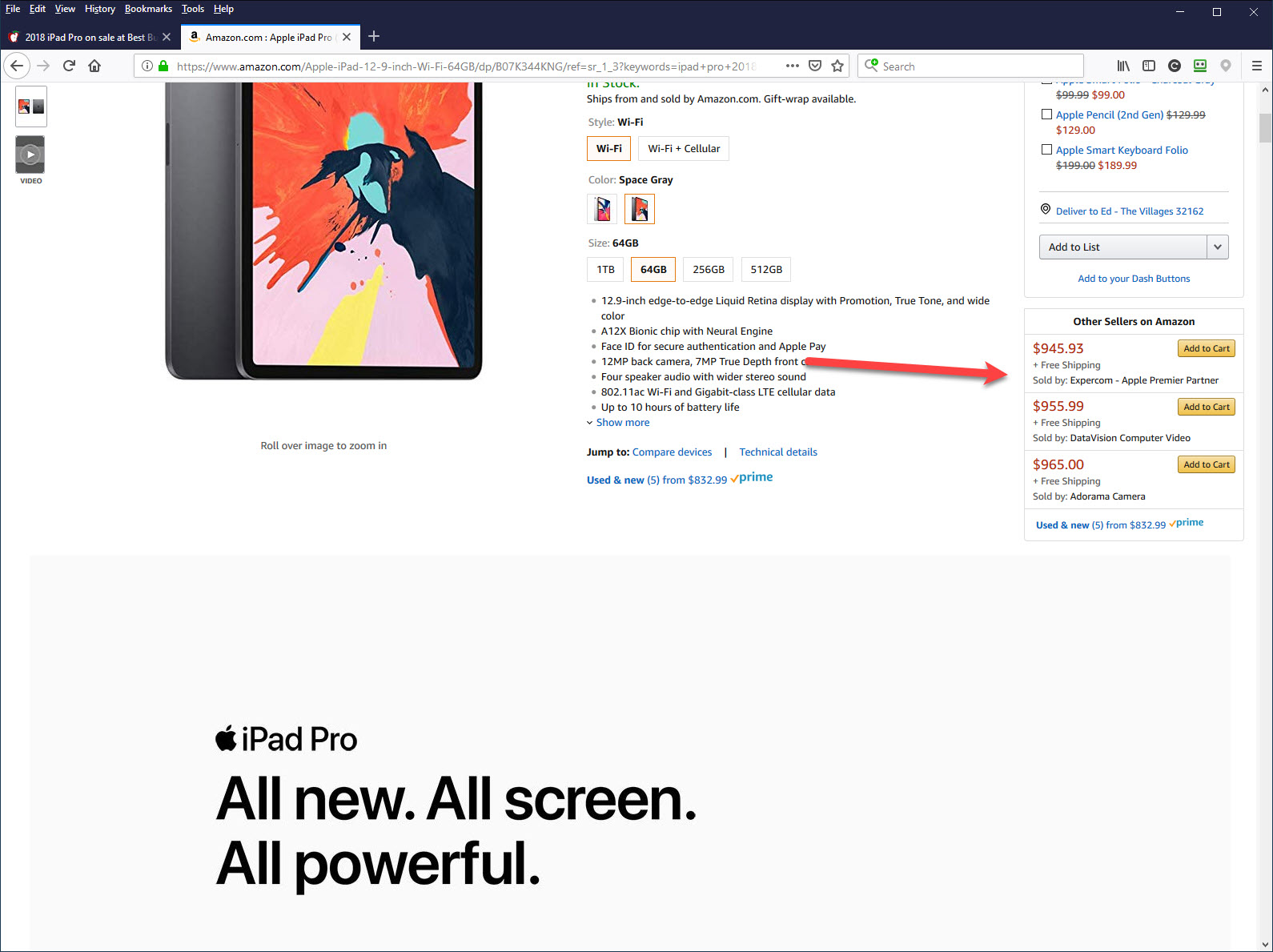The width and height of the screenshot is (1273, 952).
Task: Choose the 1TB size option
Action: pos(605,269)
